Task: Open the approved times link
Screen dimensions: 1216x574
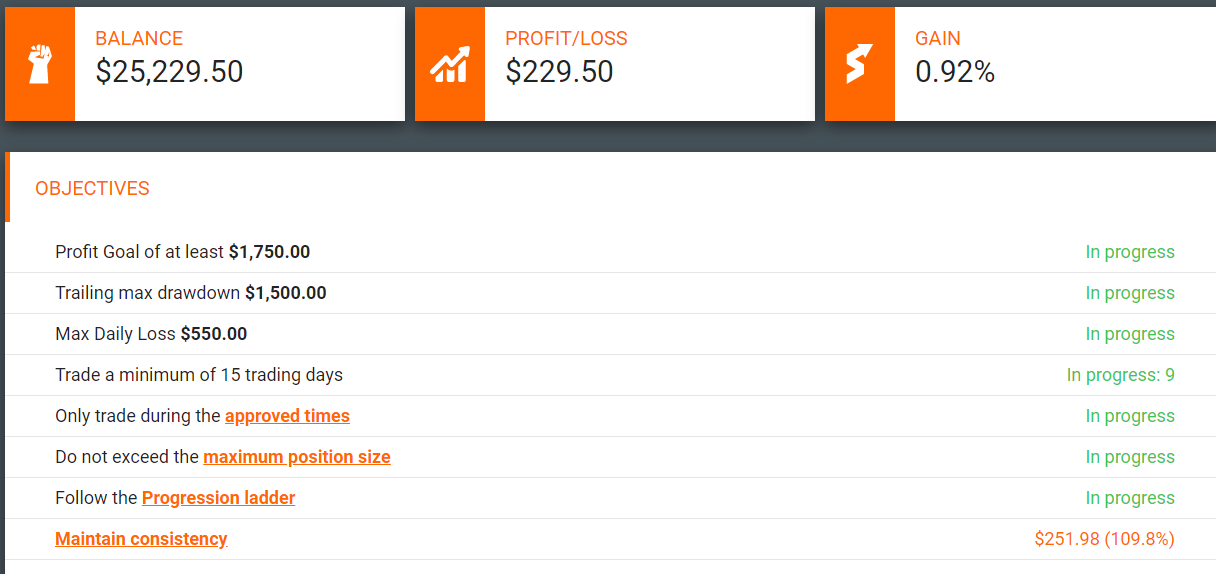Action: tap(287, 416)
